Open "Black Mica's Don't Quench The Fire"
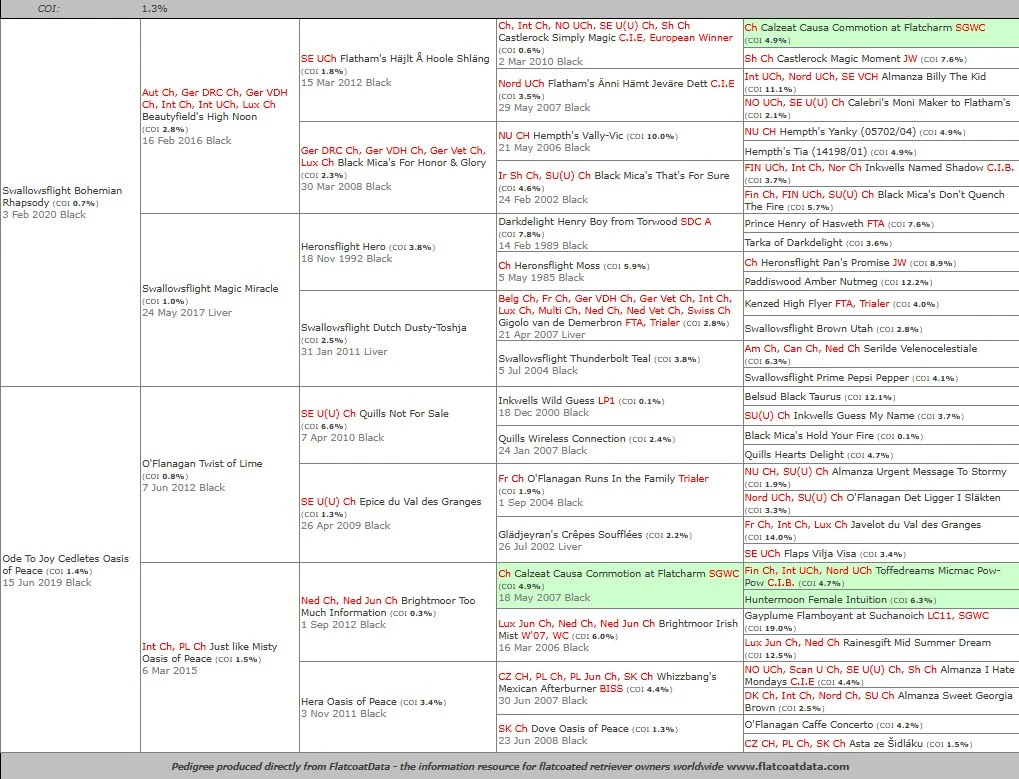This screenshot has width=1019, height=779. 875,200
